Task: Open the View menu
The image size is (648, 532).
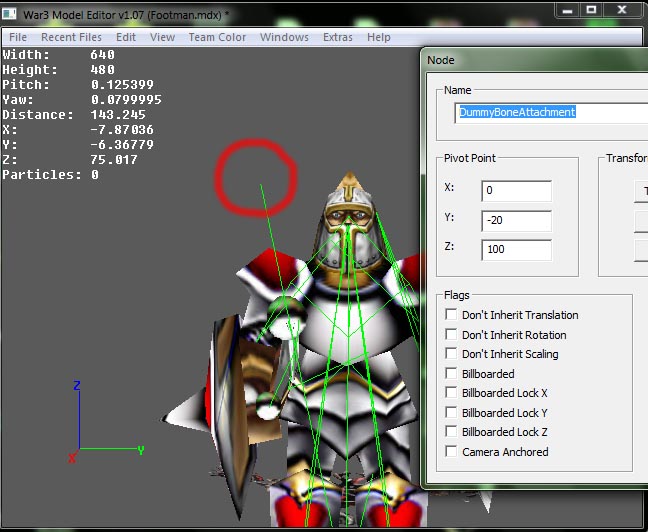Action: pyautogui.click(x=162, y=37)
